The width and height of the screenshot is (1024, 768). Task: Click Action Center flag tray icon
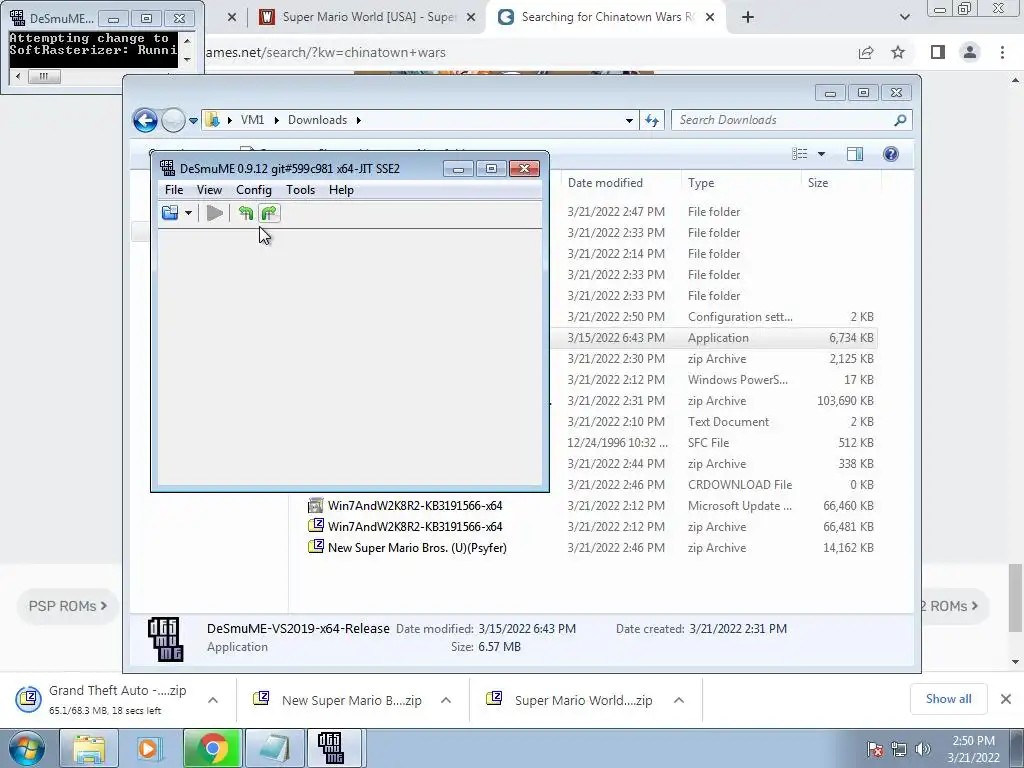tap(875, 749)
